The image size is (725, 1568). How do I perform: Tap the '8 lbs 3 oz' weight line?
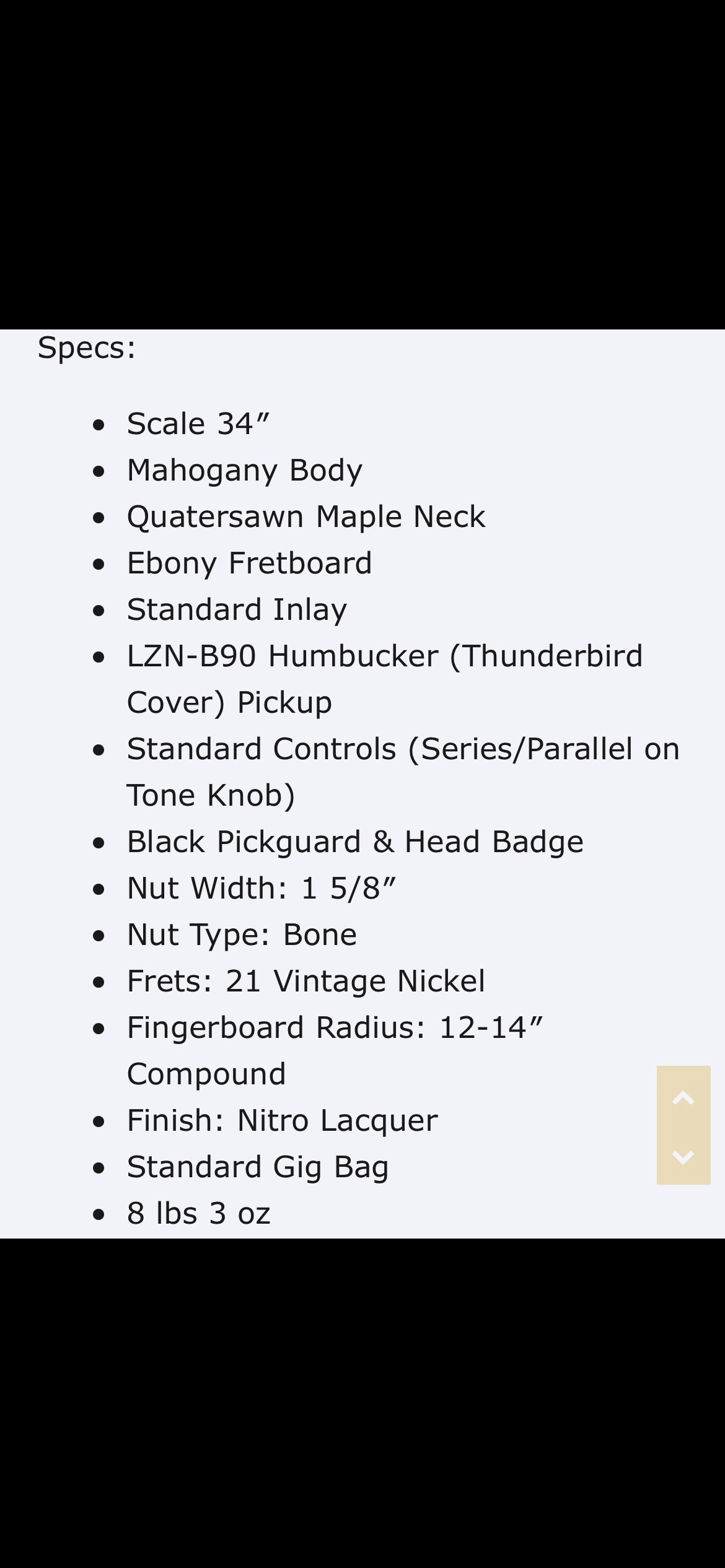pos(198,1214)
